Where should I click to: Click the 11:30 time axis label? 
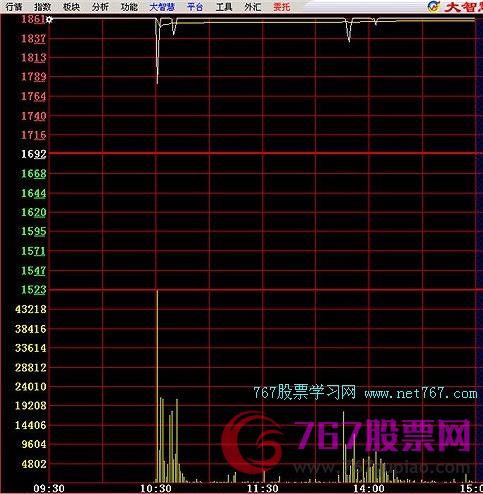point(262,489)
